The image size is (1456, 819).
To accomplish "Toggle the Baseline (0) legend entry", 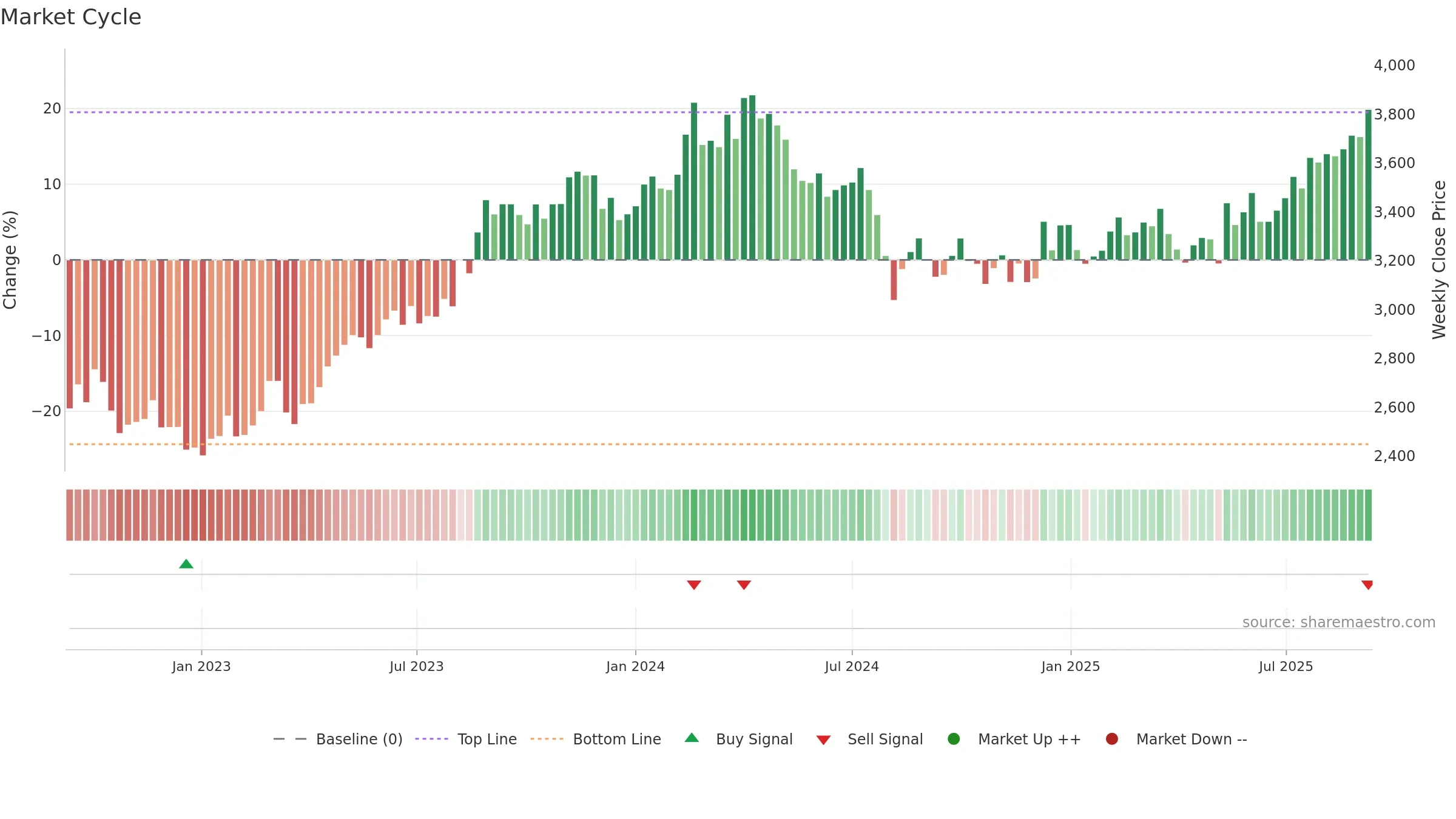I will tap(338, 739).
